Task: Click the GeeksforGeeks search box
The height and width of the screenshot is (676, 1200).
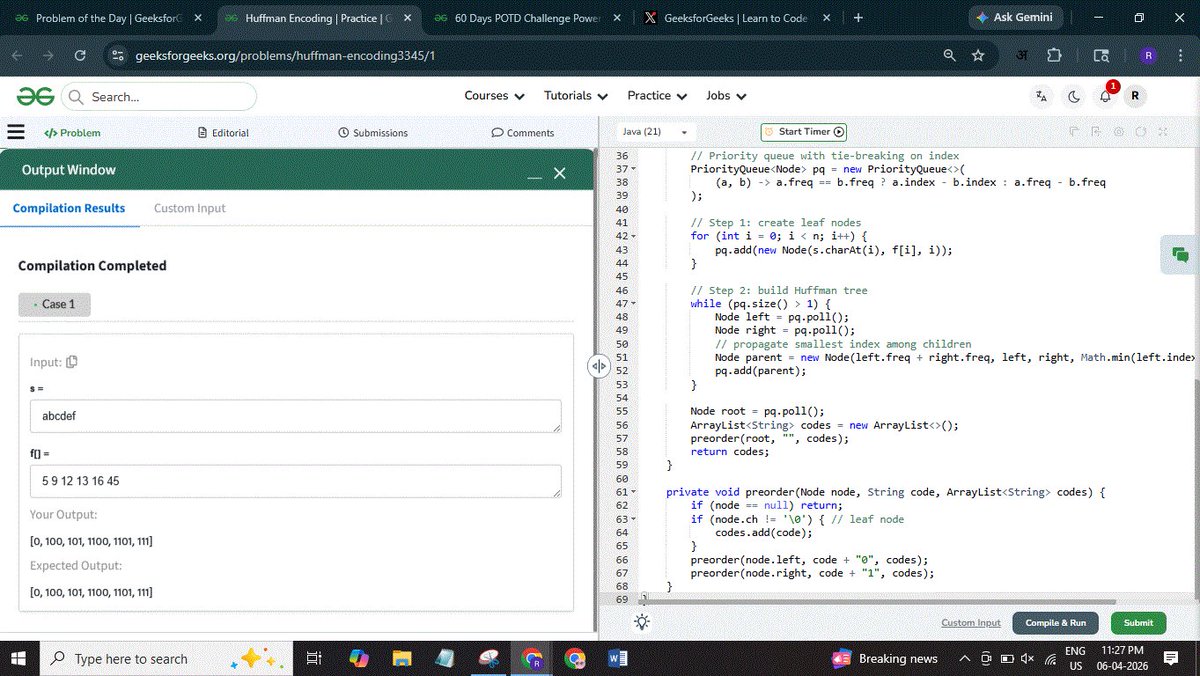Action: point(159,96)
